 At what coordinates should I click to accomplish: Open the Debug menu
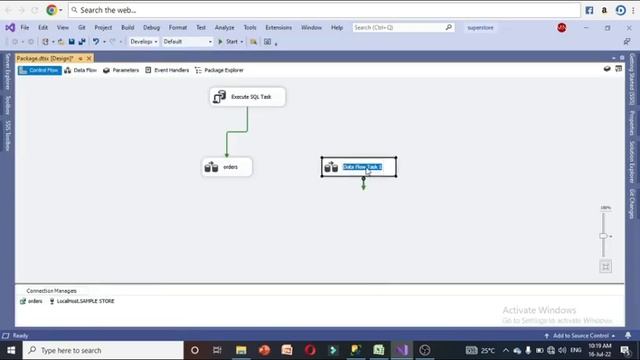[x=151, y=27]
